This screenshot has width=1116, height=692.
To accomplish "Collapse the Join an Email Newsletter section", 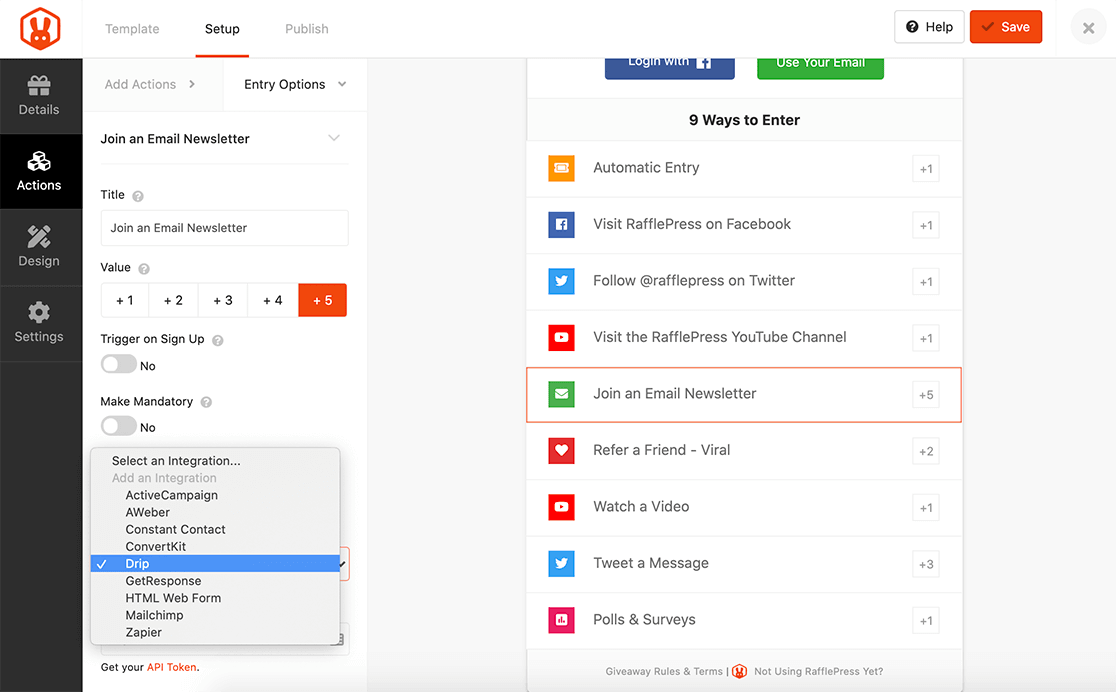I will pos(334,138).
